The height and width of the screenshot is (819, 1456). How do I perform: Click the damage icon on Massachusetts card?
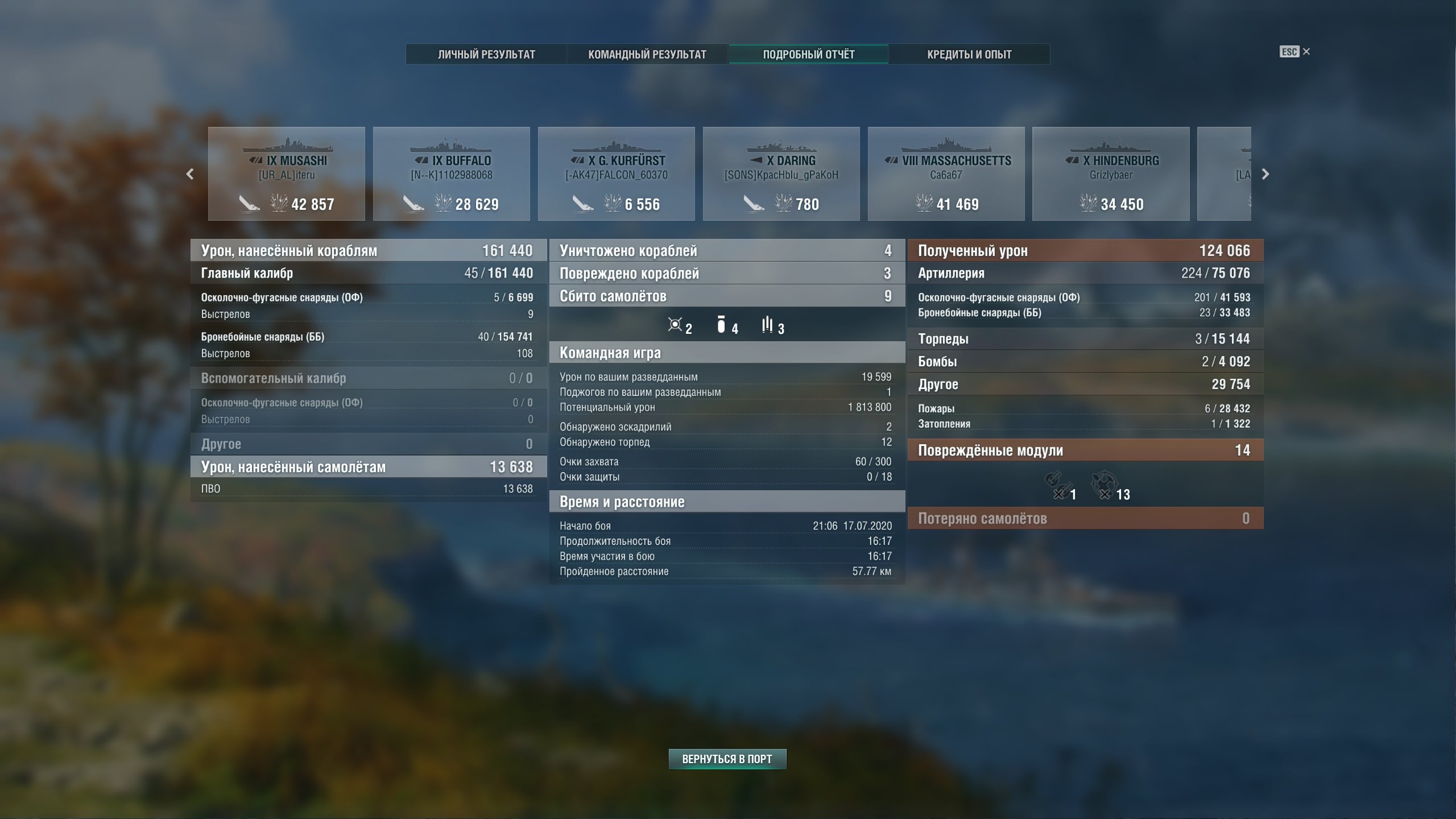coord(924,202)
